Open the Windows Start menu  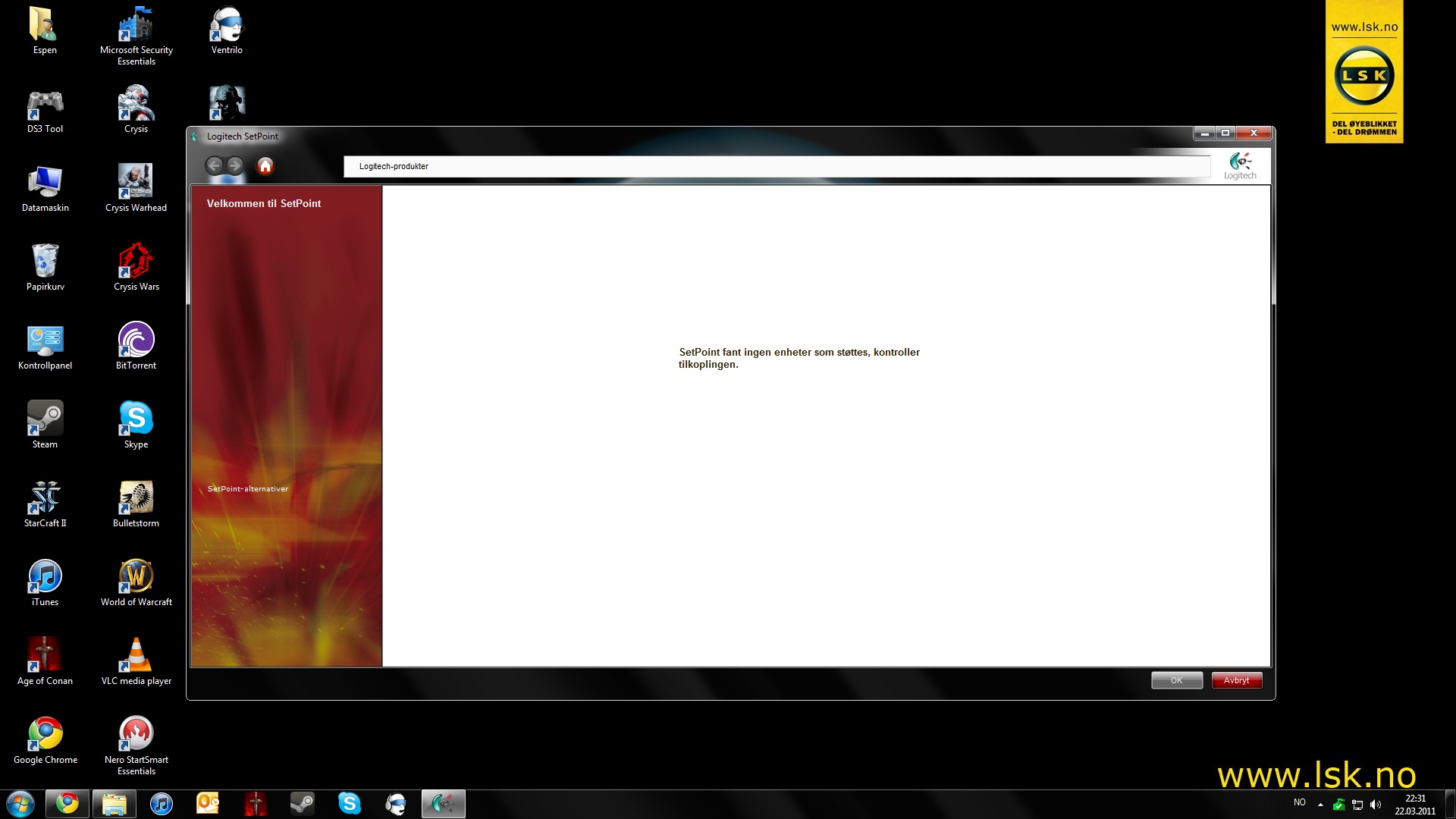pos(20,804)
